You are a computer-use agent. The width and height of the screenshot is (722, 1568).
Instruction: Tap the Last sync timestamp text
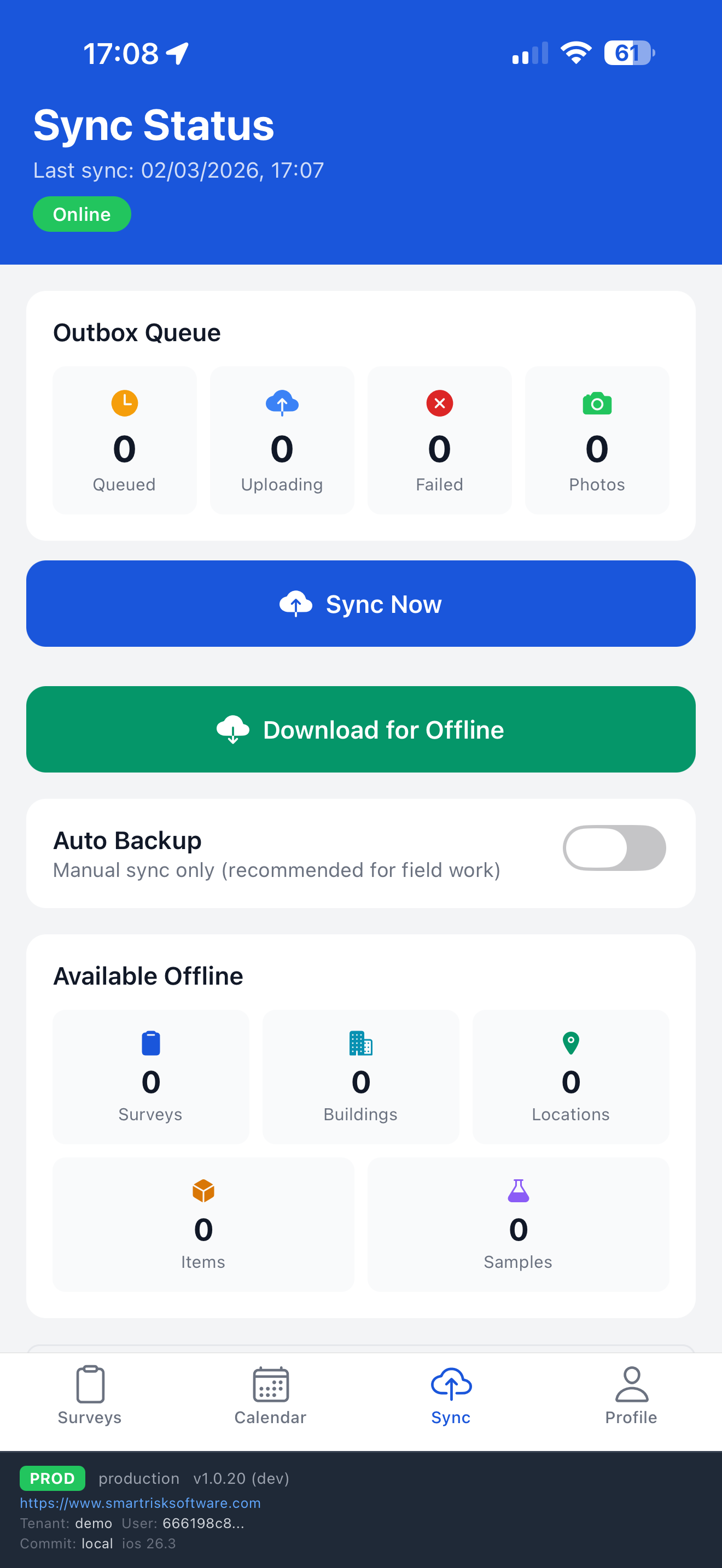pyautogui.click(x=178, y=171)
